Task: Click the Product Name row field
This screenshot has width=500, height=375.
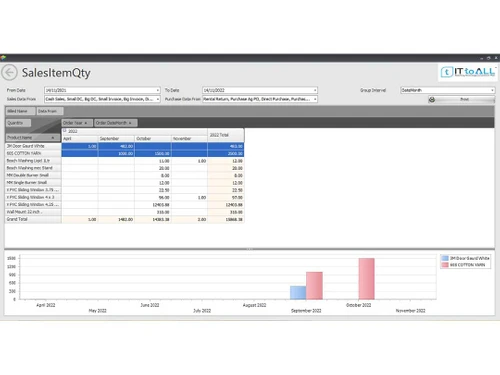Action: (x=33, y=138)
